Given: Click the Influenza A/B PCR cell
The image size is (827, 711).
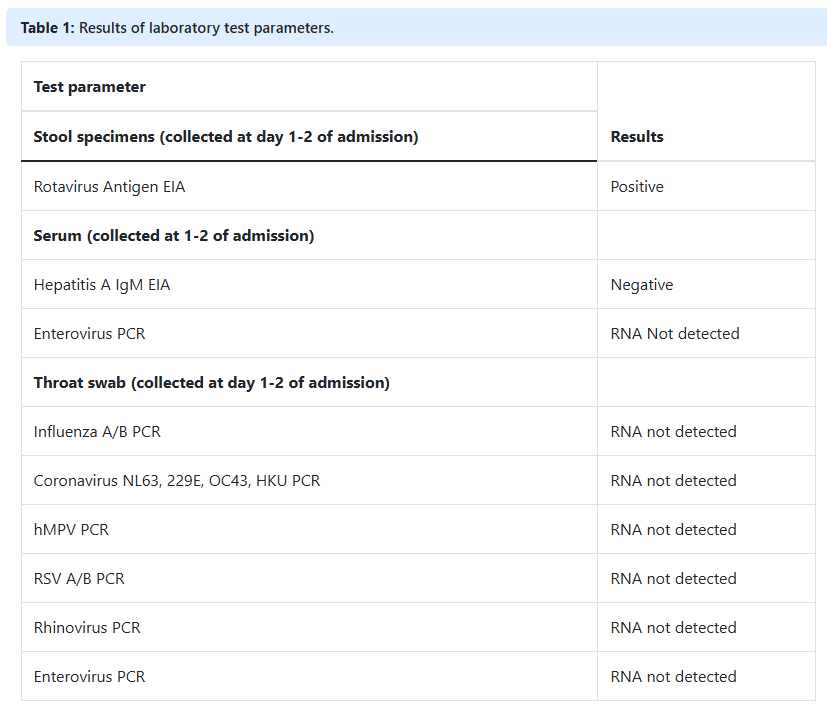Looking at the screenshot, I should (x=97, y=432).
